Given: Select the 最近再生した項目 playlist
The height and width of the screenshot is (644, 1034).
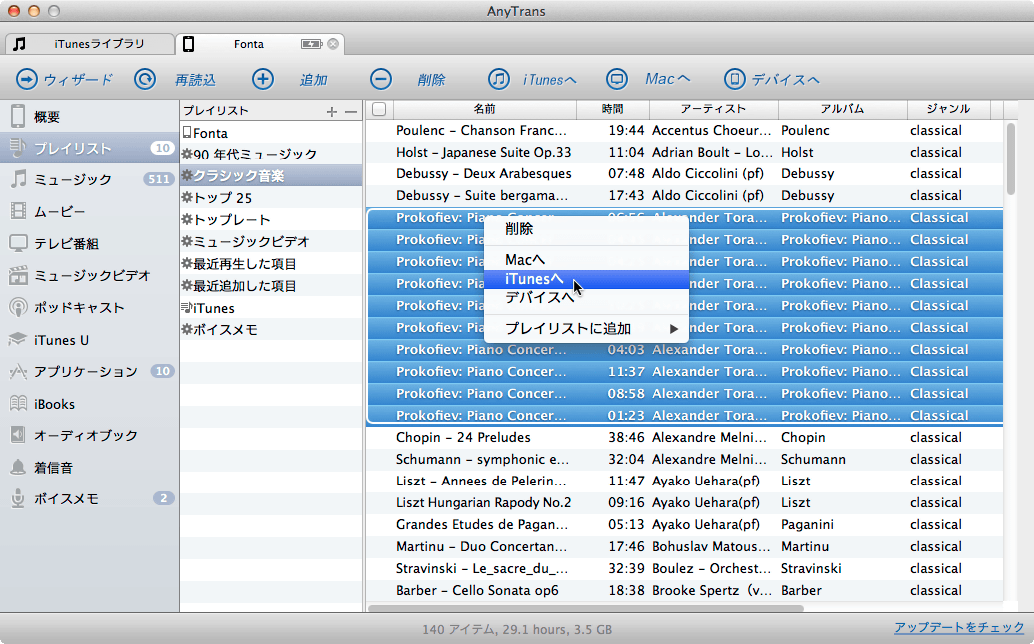Looking at the screenshot, I should 271,264.
